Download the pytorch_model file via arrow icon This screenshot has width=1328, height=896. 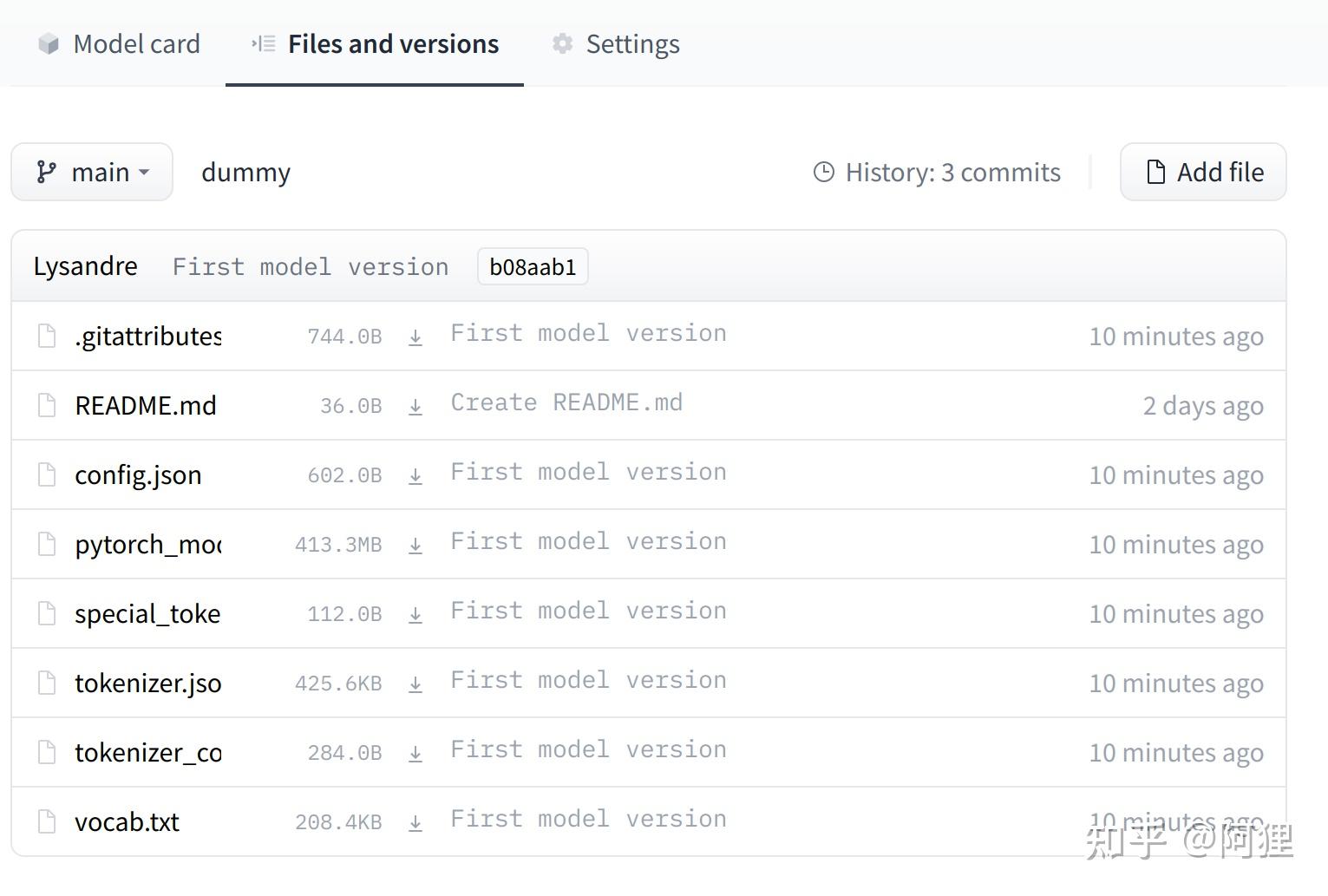(415, 546)
